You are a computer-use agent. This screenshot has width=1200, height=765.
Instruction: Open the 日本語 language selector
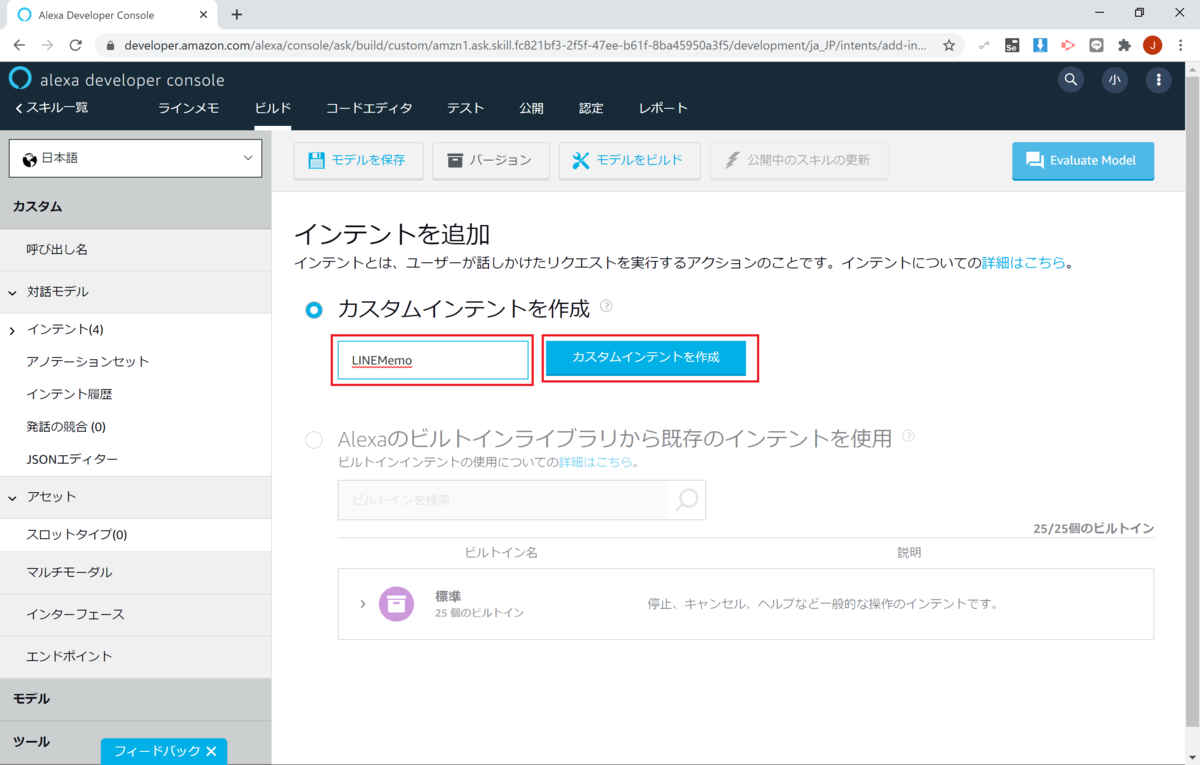pos(135,158)
